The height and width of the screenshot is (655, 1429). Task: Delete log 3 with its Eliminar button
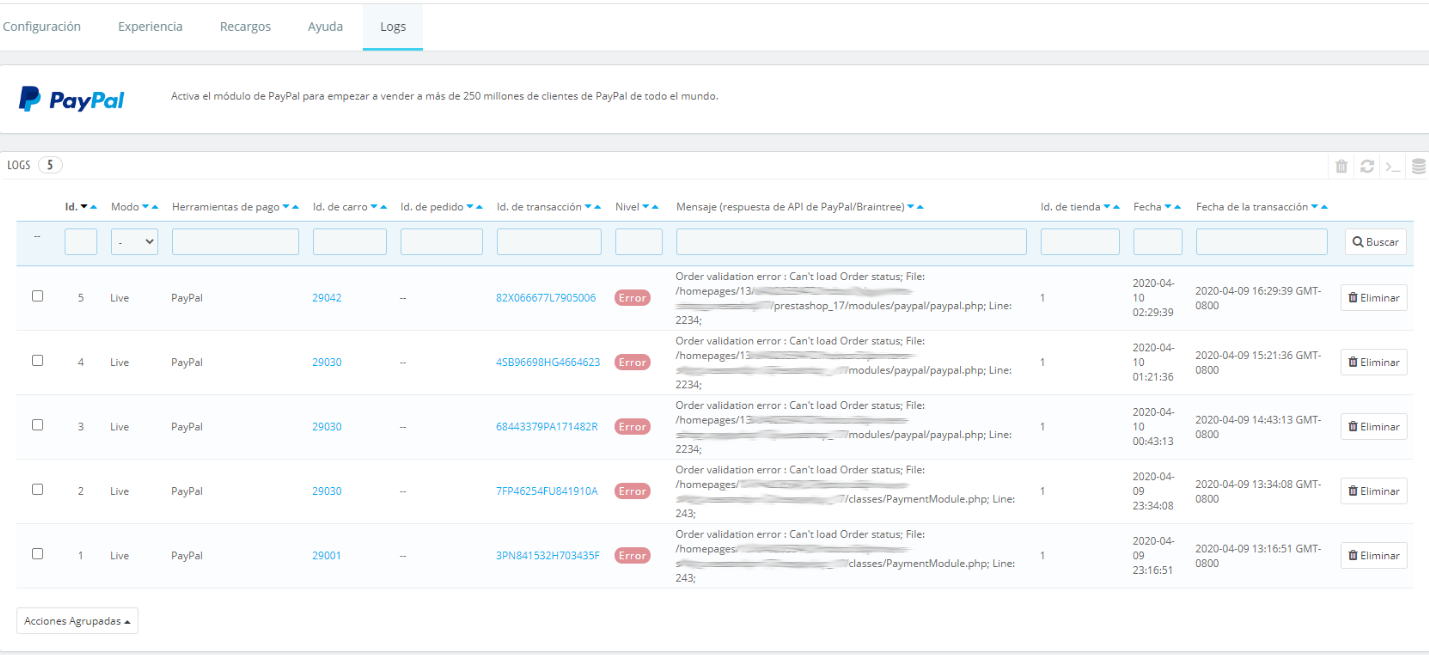point(1374,426)
